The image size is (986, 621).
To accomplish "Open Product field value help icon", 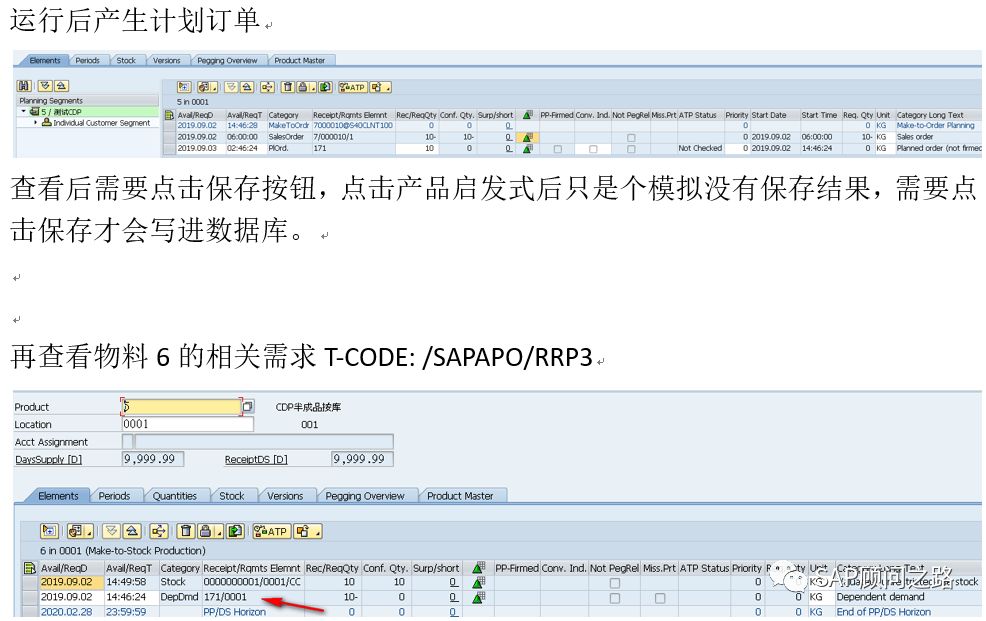I will click(247, 406).
